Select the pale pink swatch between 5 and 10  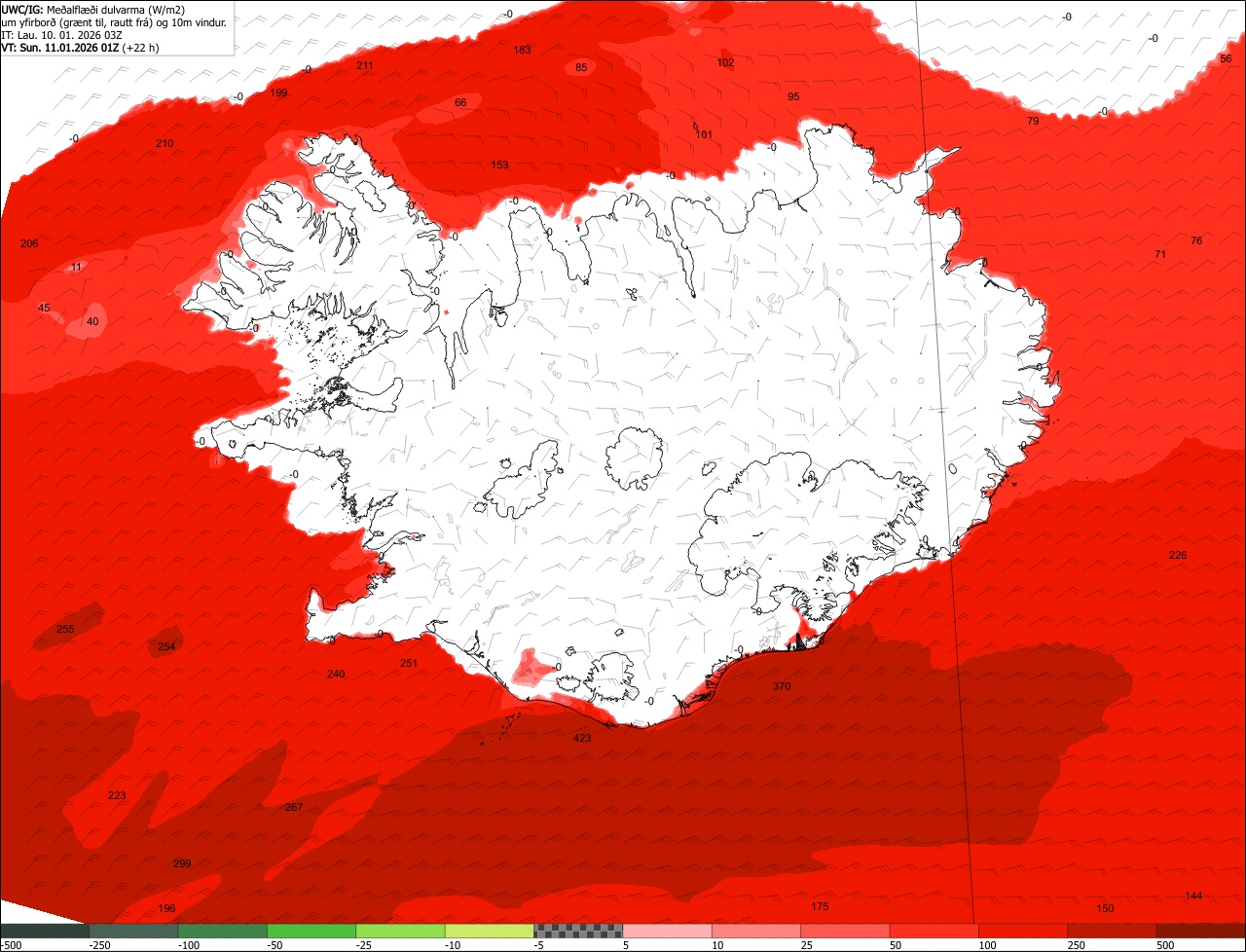pos(668,931)
